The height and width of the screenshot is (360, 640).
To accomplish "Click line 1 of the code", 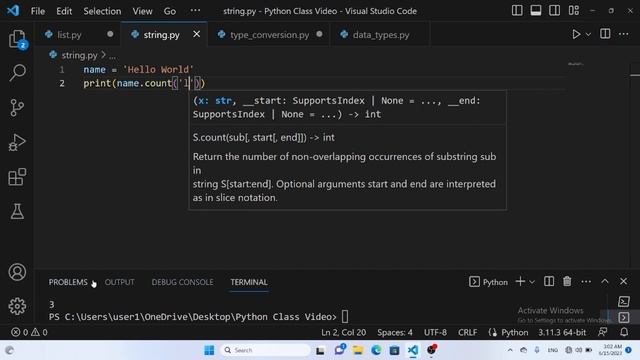I will click(x=138, y=69).
